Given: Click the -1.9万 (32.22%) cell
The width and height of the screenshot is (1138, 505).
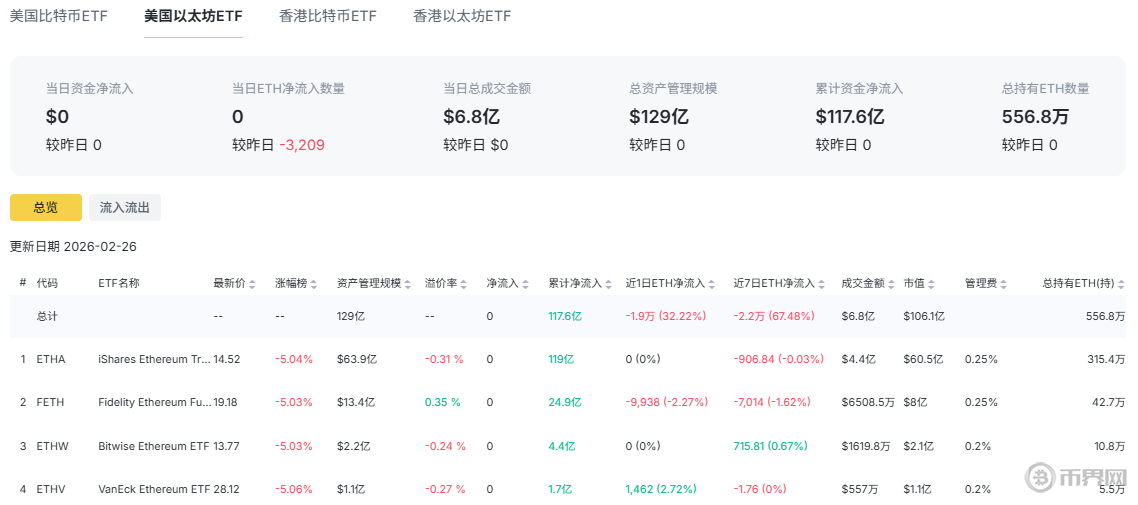Looking at the screenshot, I should [666, 316].
